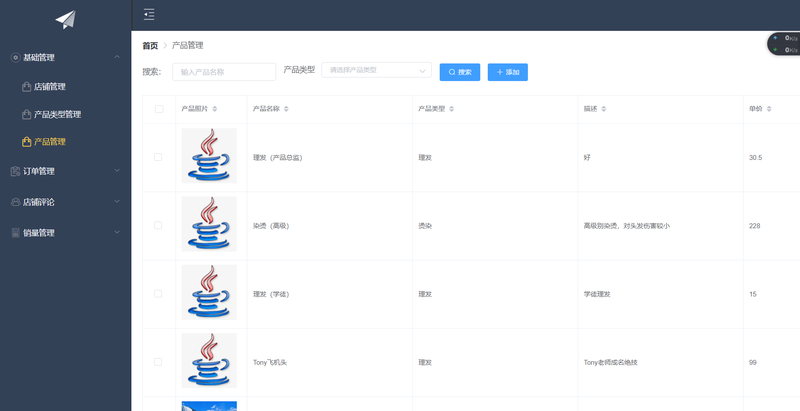This screenshot has width=800, height=411.
Task: Click price value 228
Action: click(755, 226)
